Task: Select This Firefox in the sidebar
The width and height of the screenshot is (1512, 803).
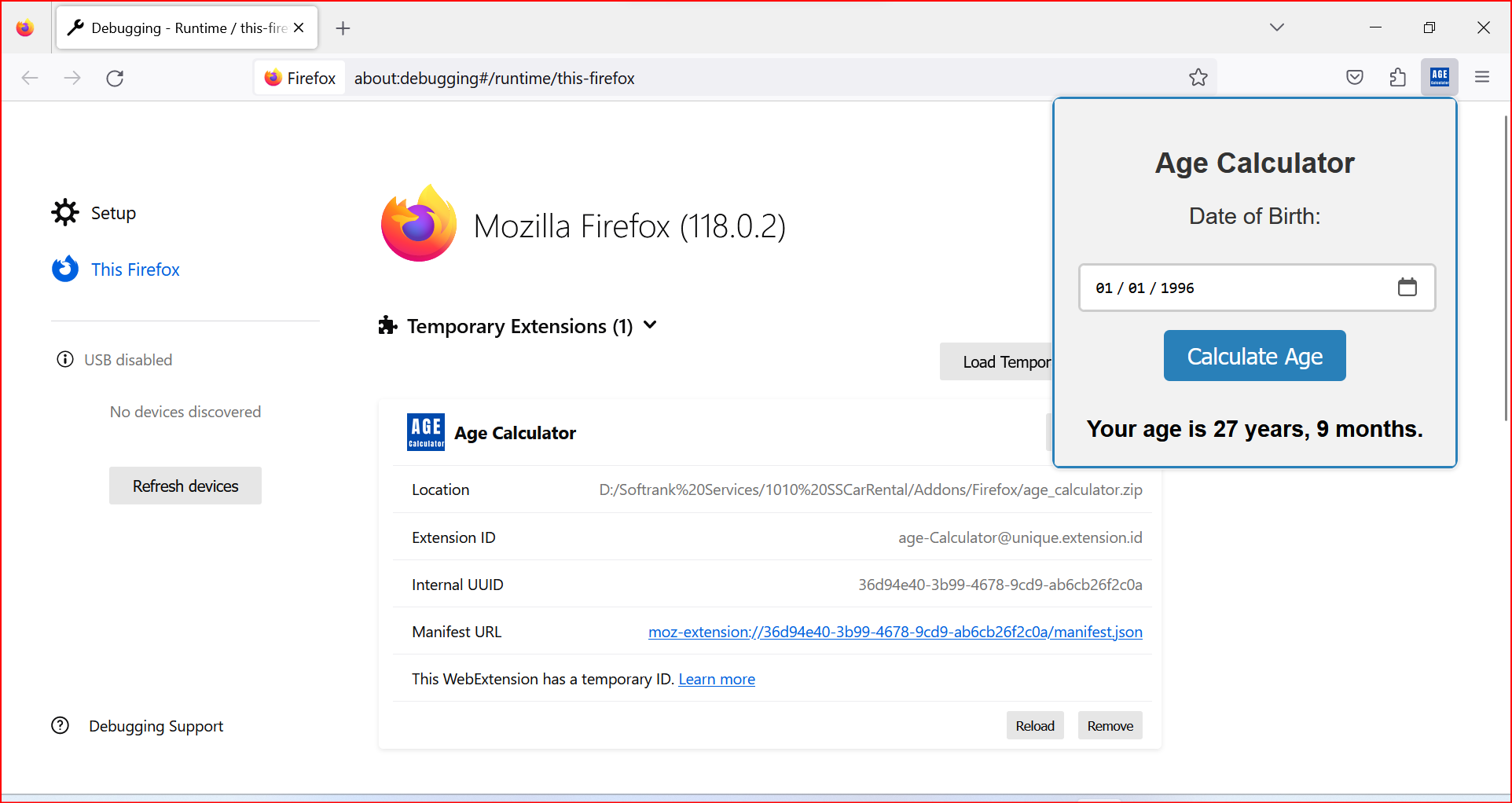Action: coord(135,269)
